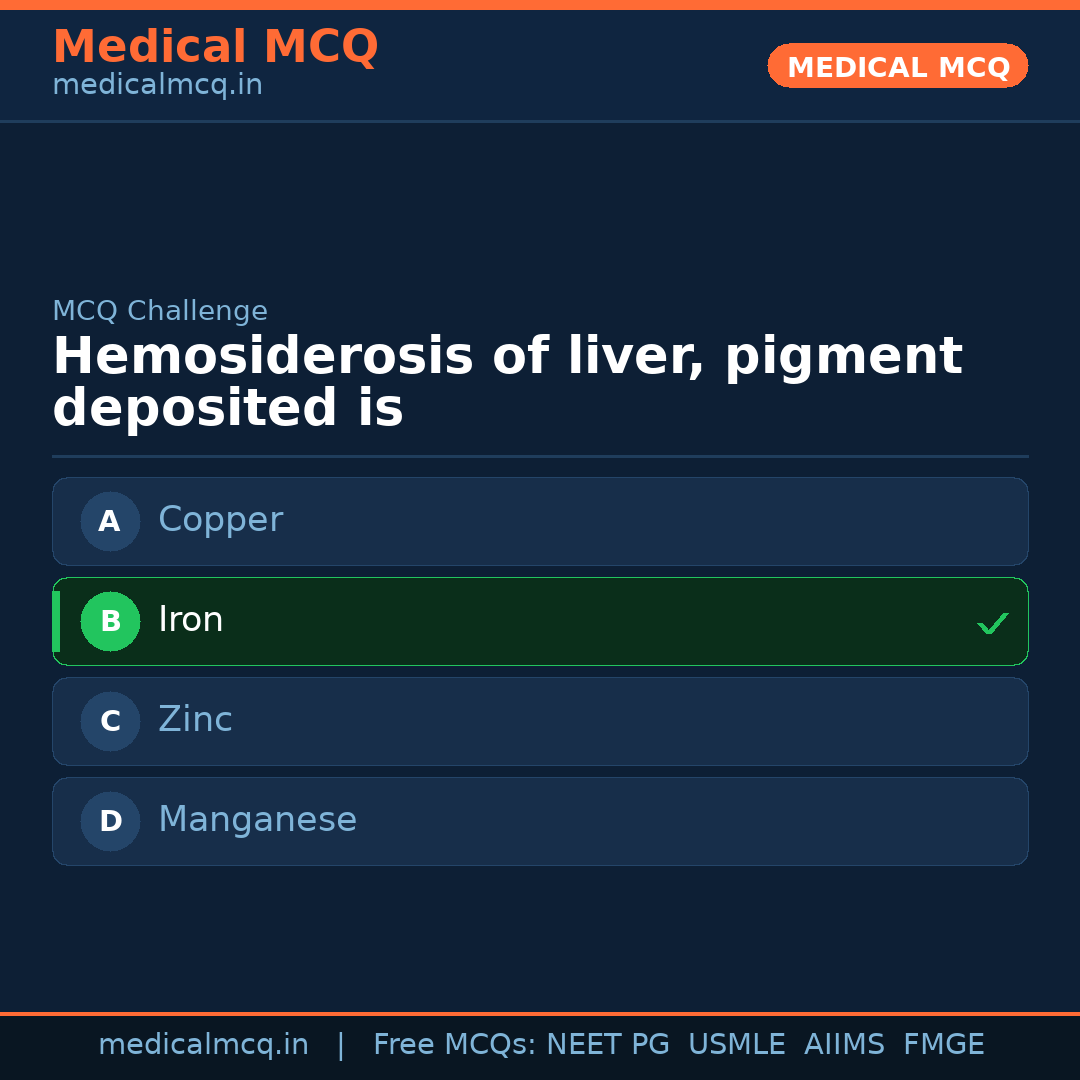Visit medicalmcq.in link under the title

(157, 86)
